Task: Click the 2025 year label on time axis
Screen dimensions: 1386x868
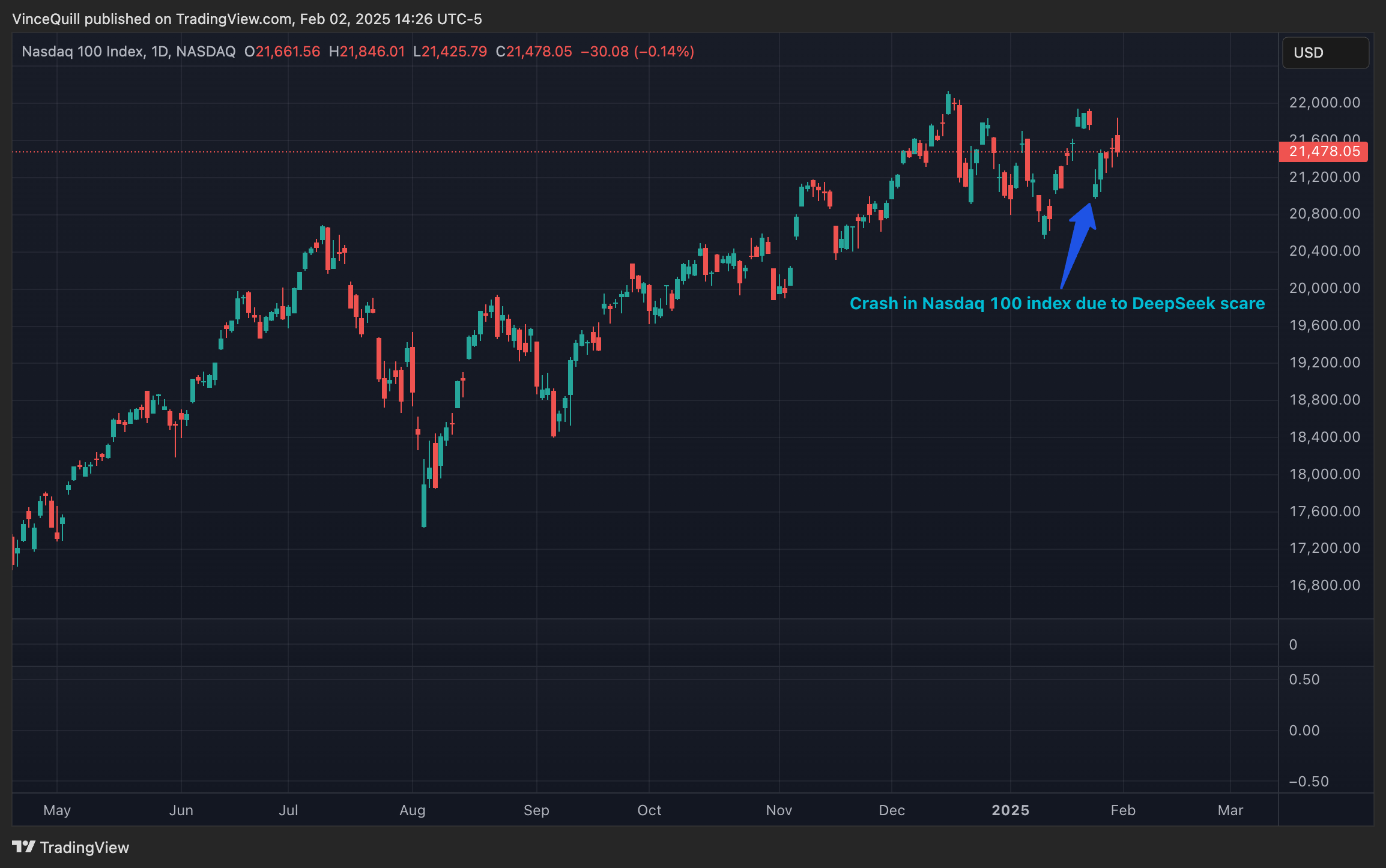Action: click(x=1010, y=810)
